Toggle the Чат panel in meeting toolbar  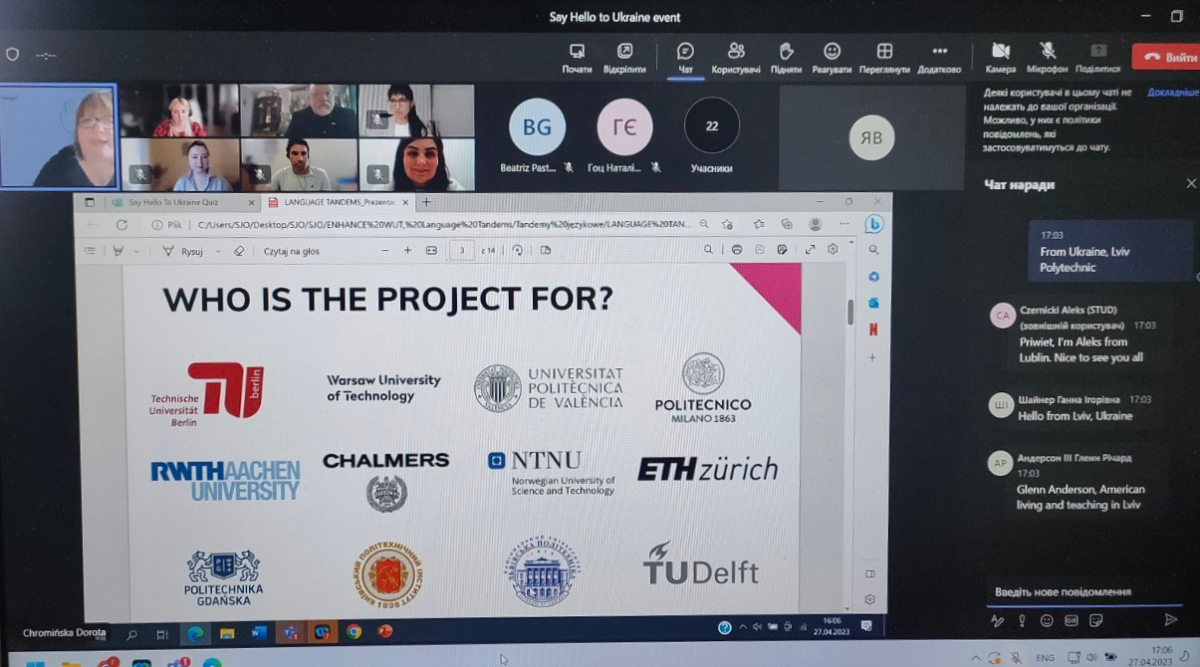[x=685, y=52]
